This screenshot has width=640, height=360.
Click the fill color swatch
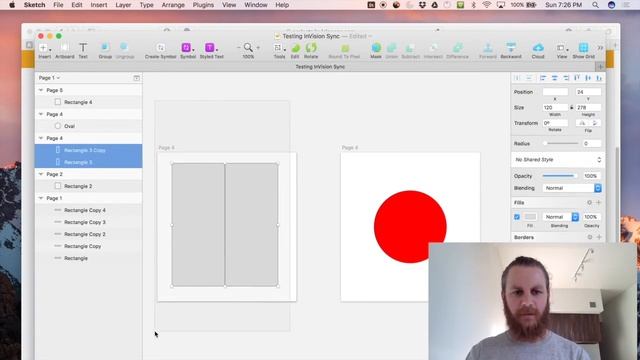[530, 217]
